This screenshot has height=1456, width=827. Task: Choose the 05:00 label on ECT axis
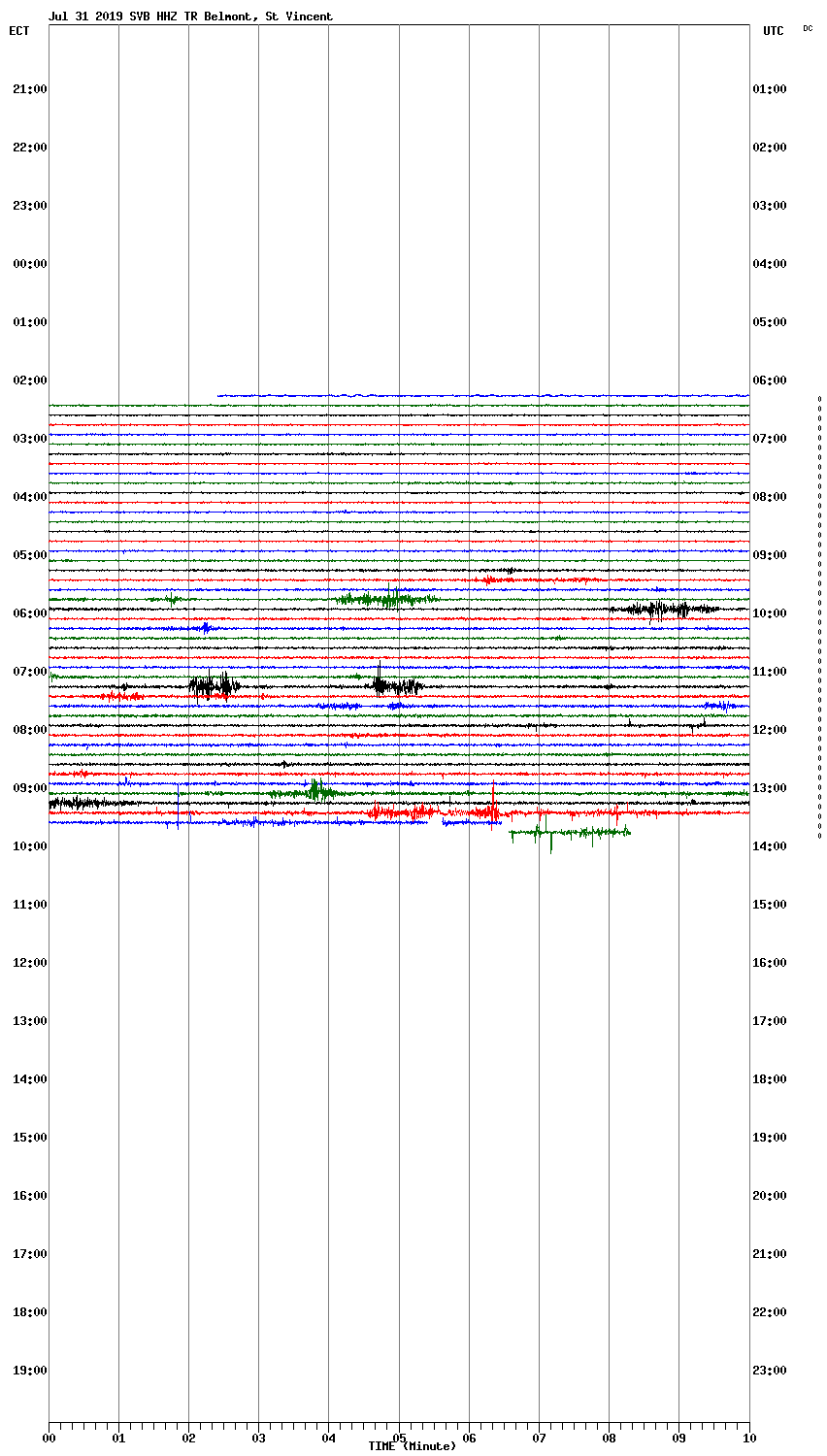click(x=30, y=555)
